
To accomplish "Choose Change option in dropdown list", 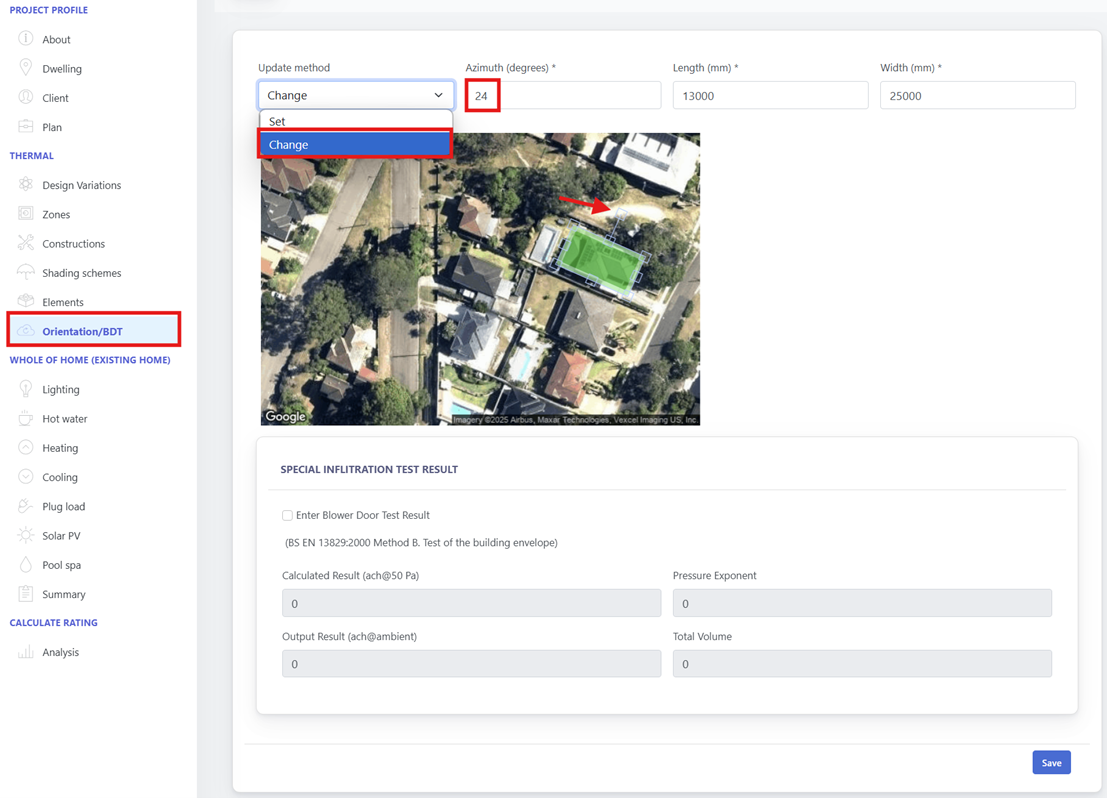I will coord(356,145).
